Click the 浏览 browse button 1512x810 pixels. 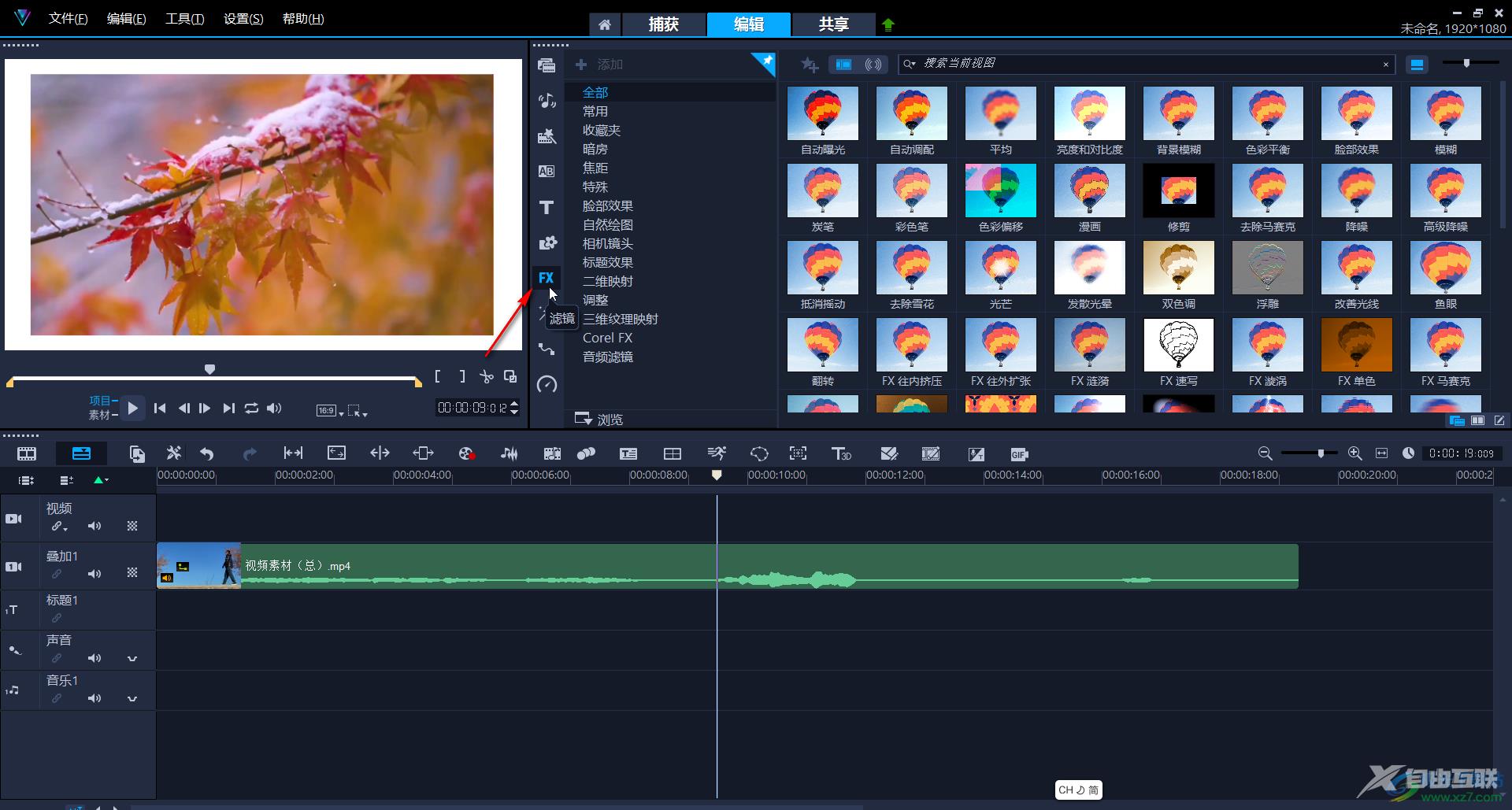pos(599,419)
